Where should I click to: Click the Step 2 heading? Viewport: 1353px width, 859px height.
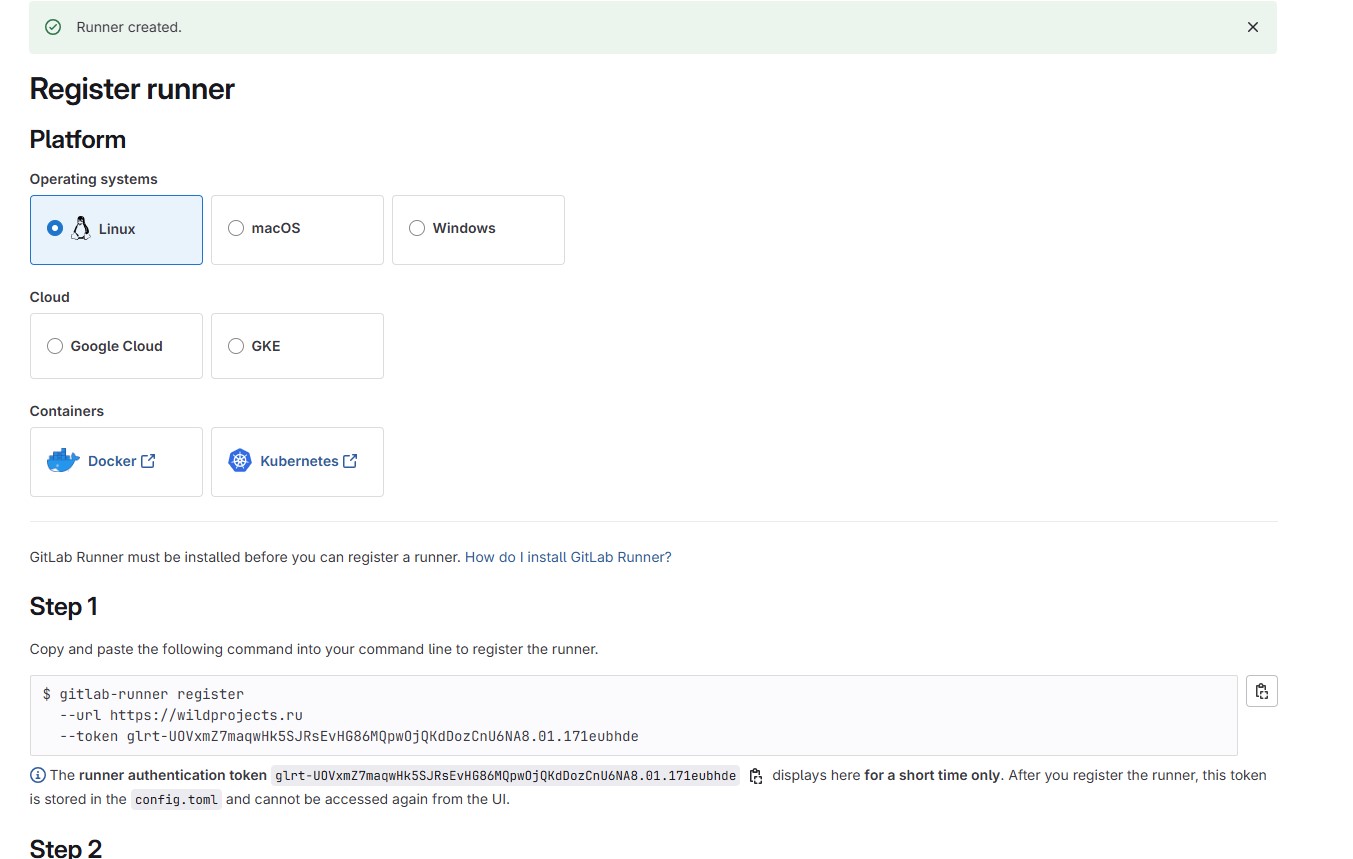tap(66, 849)
